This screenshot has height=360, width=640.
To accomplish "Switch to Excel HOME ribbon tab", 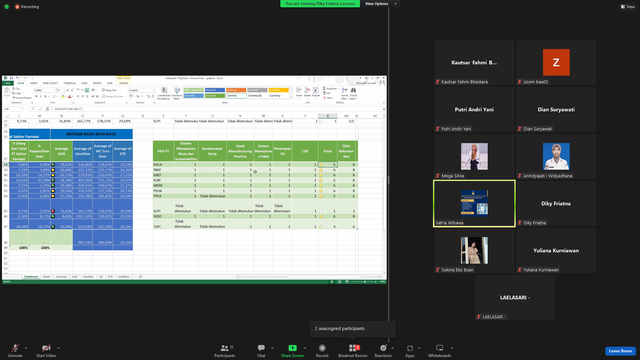I will pos(20,83).
